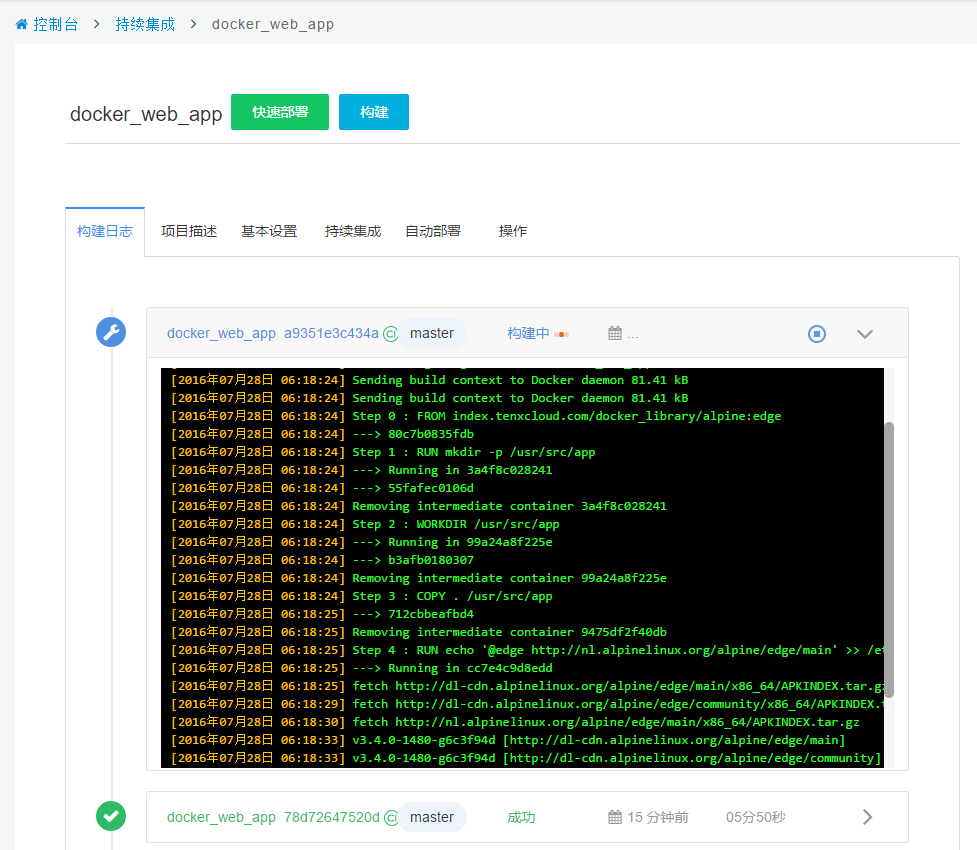Screen dimensions: 977x850
Task: Click the 快速部署 button
Action: coord(279,112)
